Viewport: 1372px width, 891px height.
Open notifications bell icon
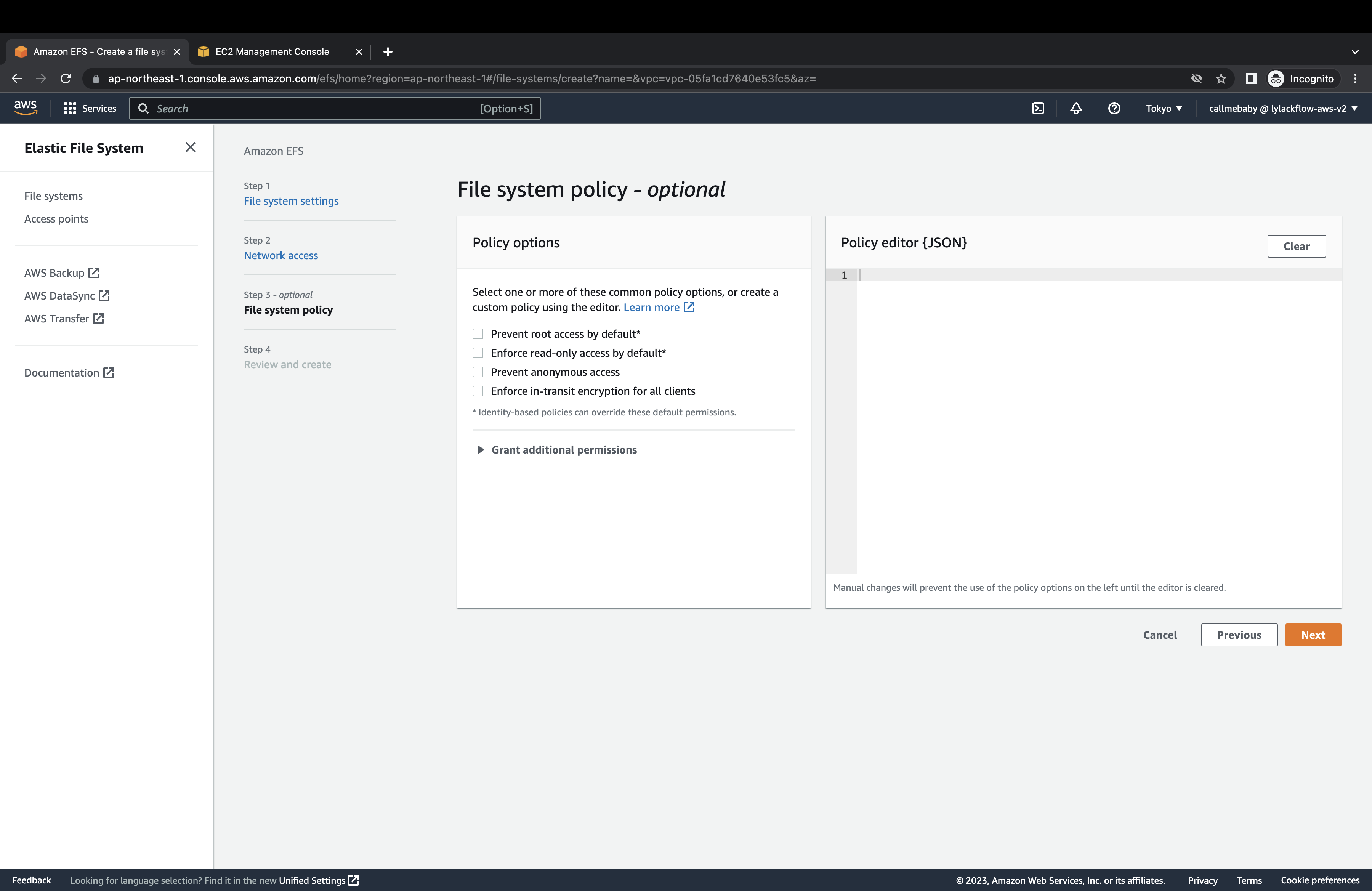pyautogui.click(x=1076, y=108)
